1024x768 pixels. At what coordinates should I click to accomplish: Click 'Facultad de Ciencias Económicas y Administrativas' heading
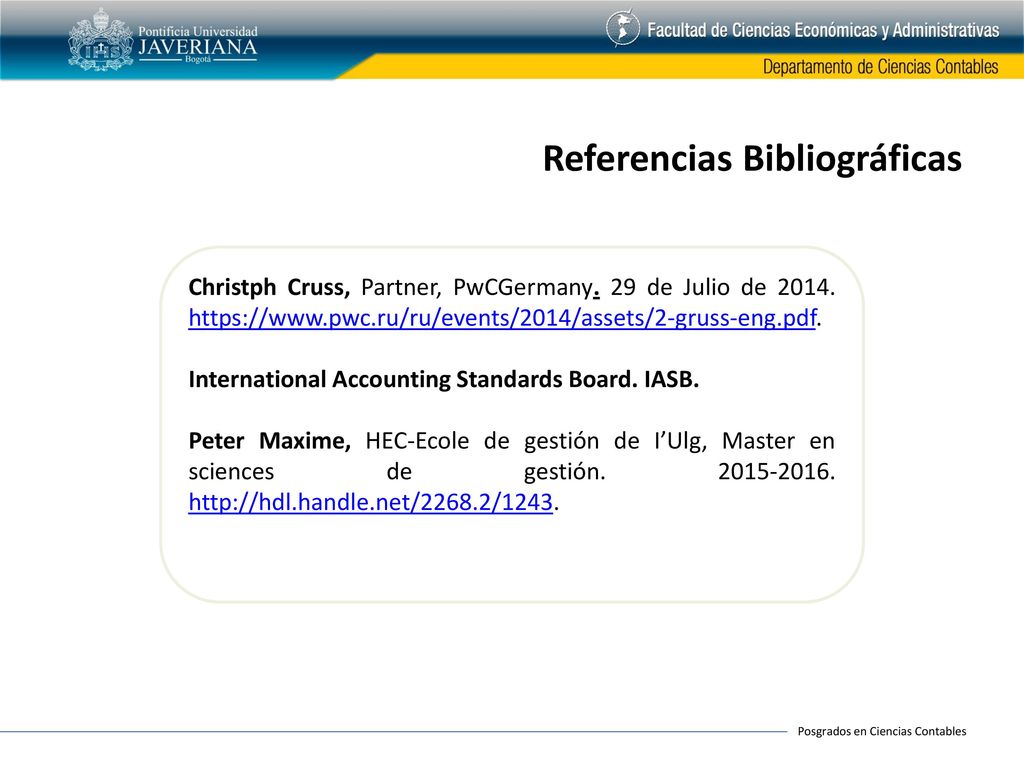823,30
